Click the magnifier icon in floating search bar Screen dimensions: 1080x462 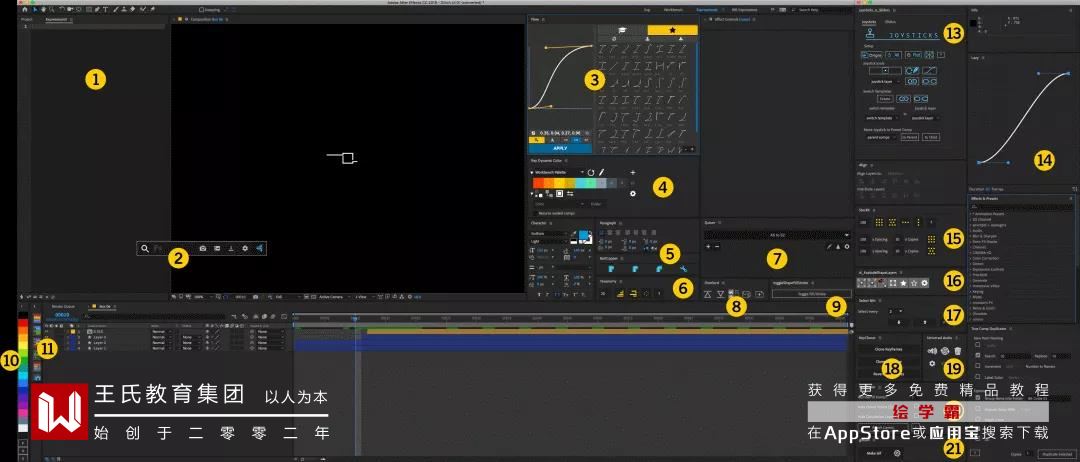[x=145, y=248]
